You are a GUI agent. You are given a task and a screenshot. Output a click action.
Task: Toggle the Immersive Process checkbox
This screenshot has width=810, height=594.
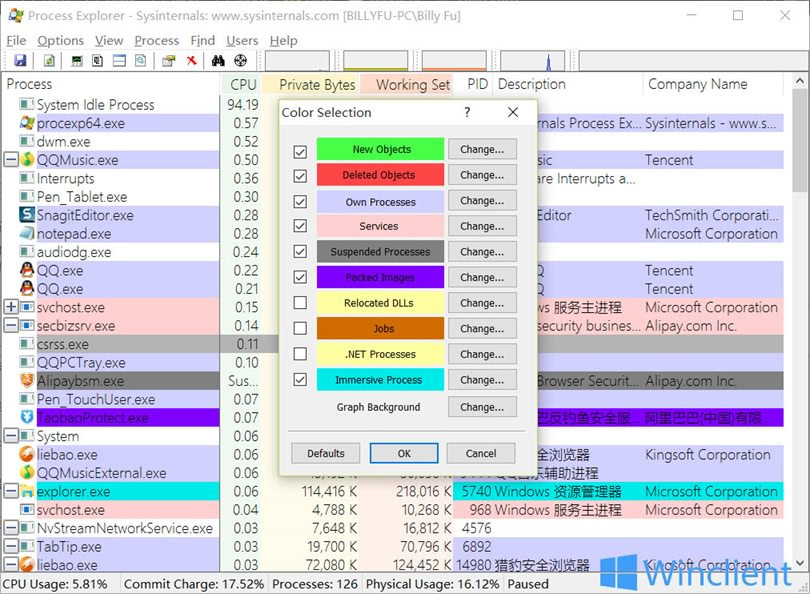[x=300, y=380]
